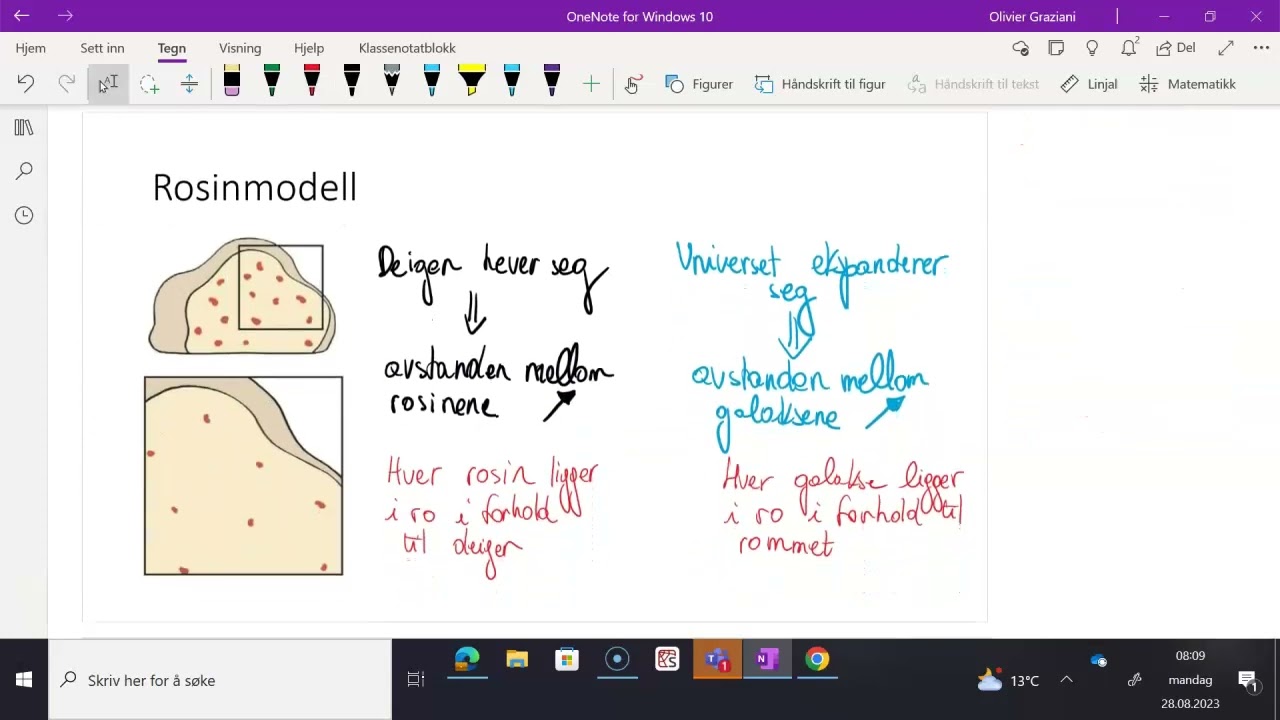
Task: Open Google Chrome from the taskbar
Action: [x=817, y=660]
